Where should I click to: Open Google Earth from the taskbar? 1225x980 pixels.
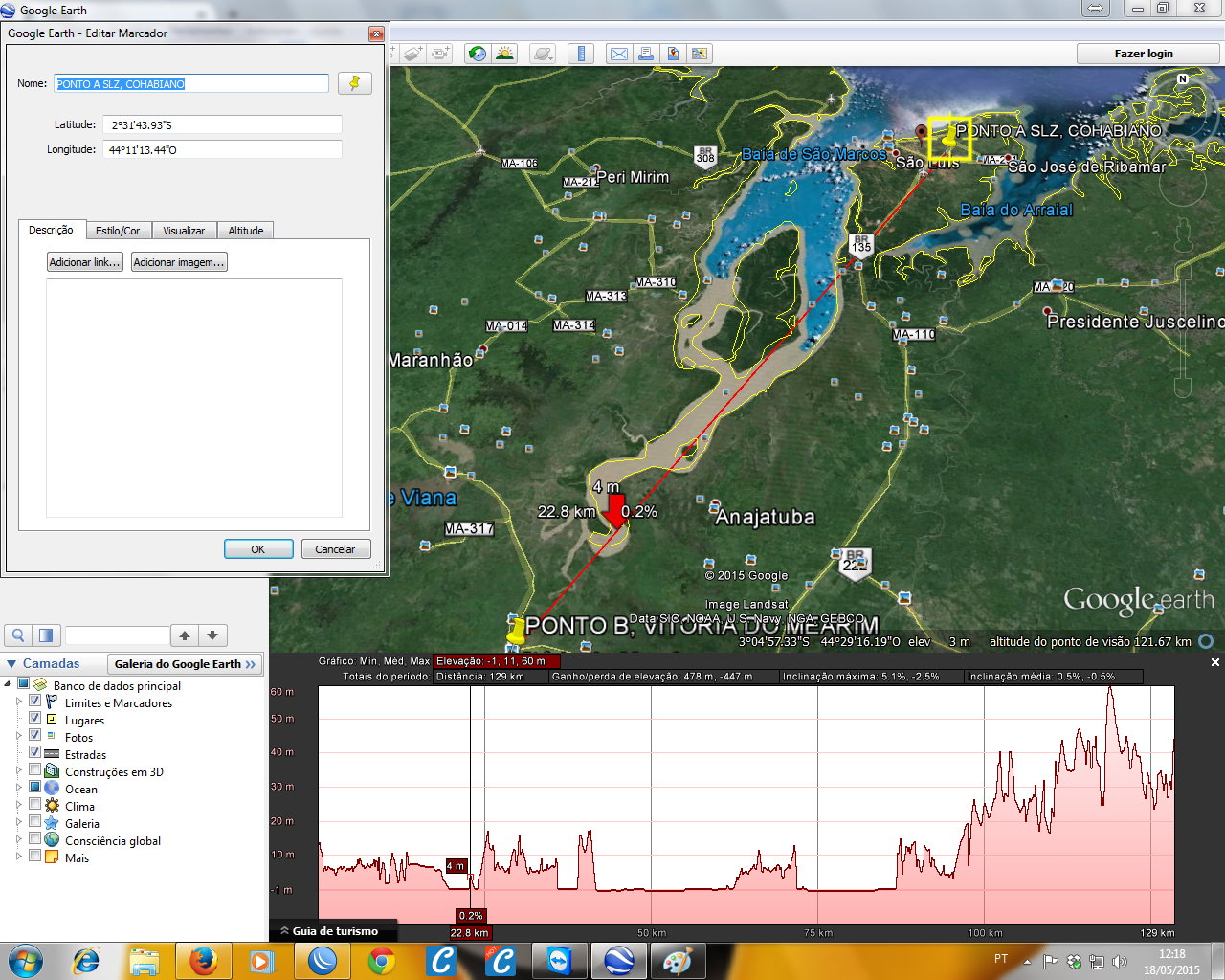coord(618,961)
